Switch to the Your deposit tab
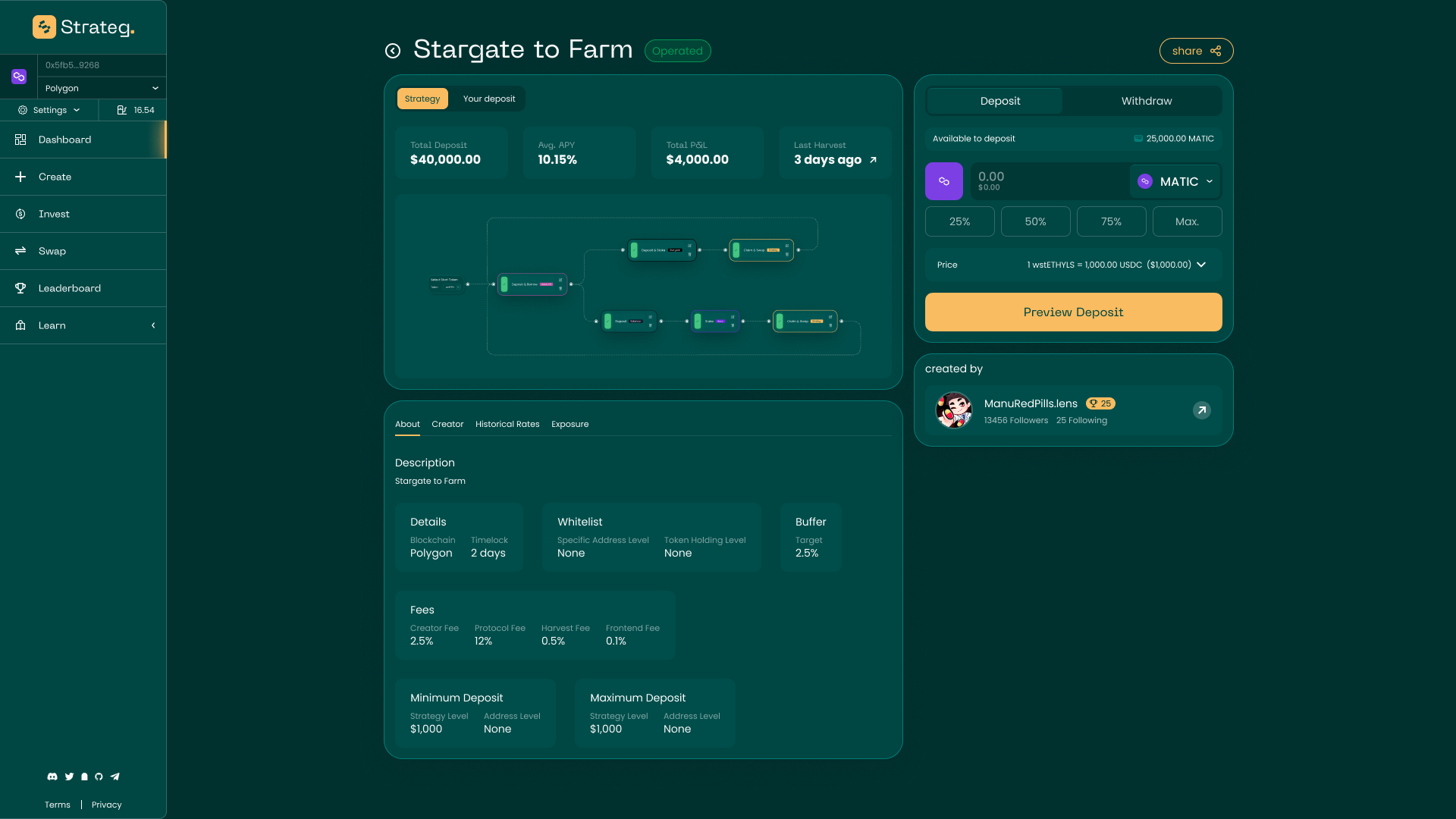The width and height of the screenshot is (1456, 819). 489,99
